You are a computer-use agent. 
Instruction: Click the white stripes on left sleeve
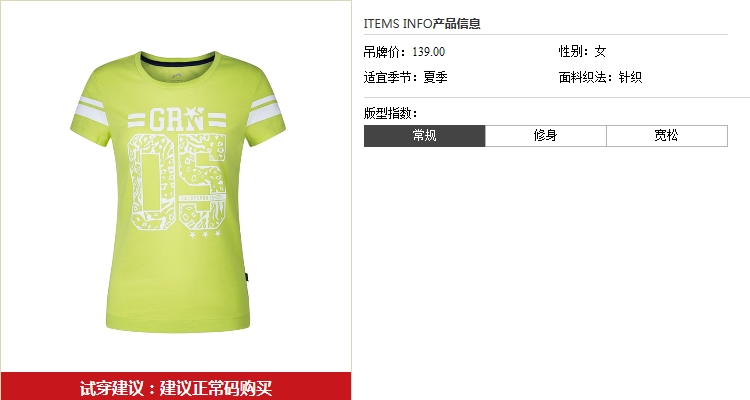[90, 111]
